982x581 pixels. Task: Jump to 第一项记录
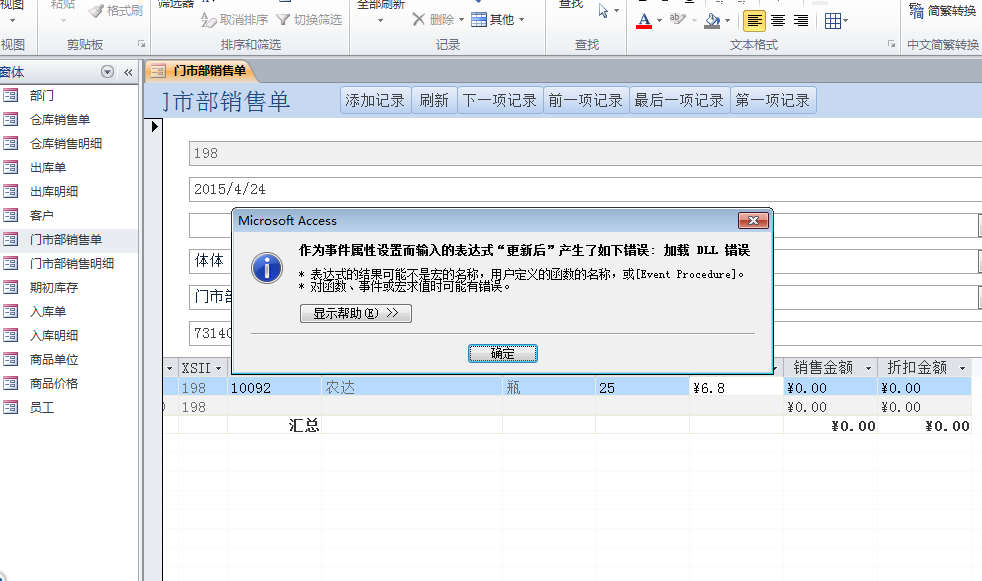(x=773, y=100)
